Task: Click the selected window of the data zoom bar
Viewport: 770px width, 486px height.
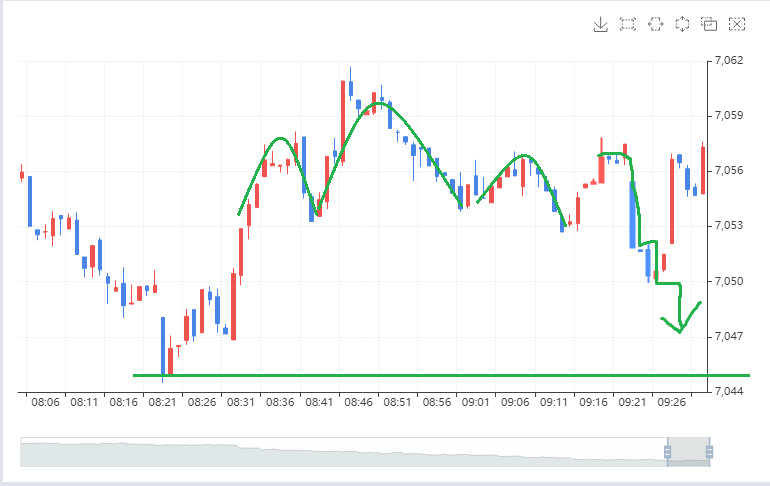Action: 688,452
